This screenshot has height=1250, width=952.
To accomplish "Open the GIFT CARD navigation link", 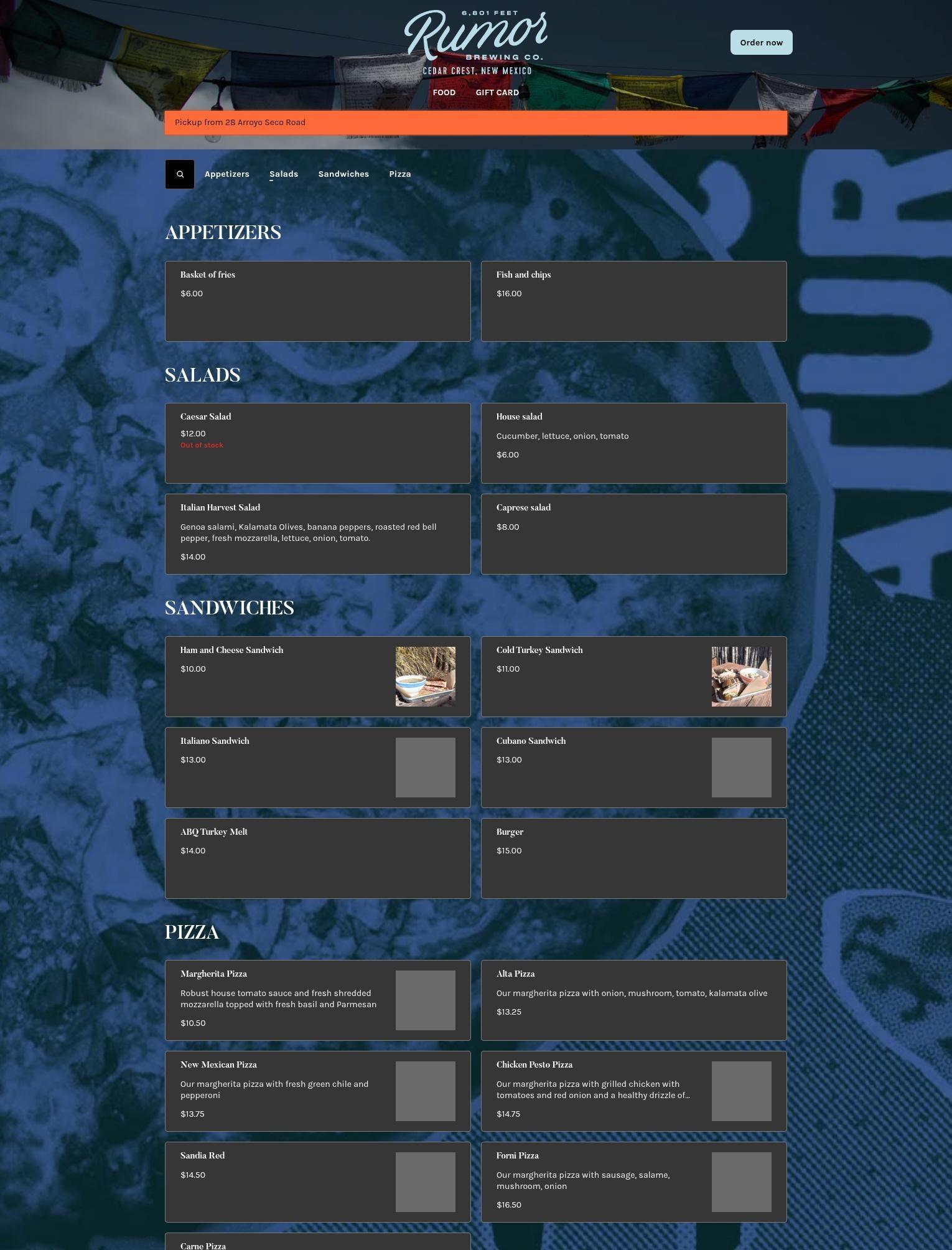I will (497, 93).
